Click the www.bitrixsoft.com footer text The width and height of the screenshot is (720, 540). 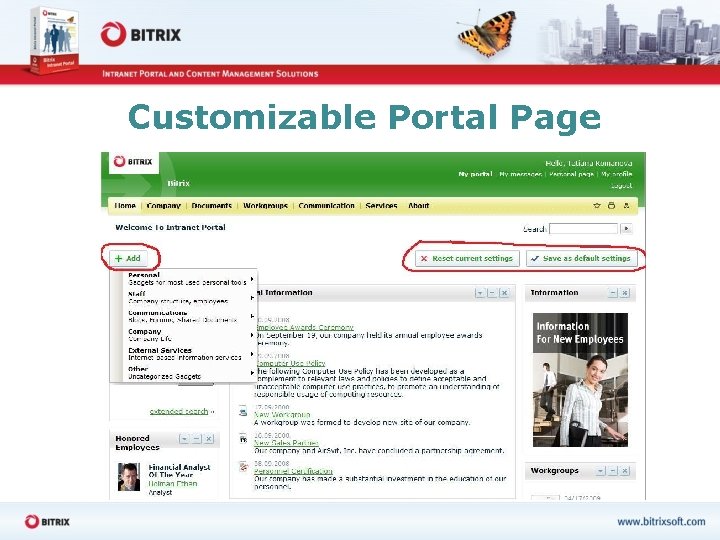tap(661, 522)
